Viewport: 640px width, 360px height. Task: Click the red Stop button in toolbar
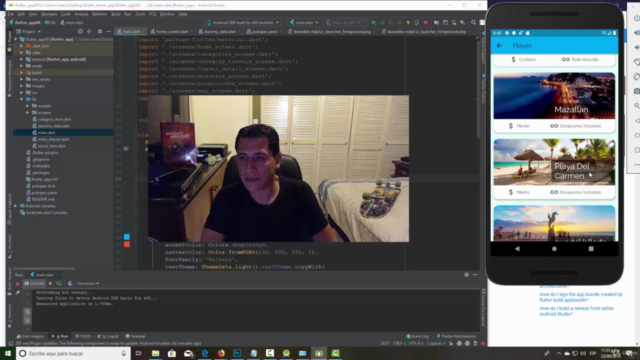pyautogui.click(x=425, y=22)
